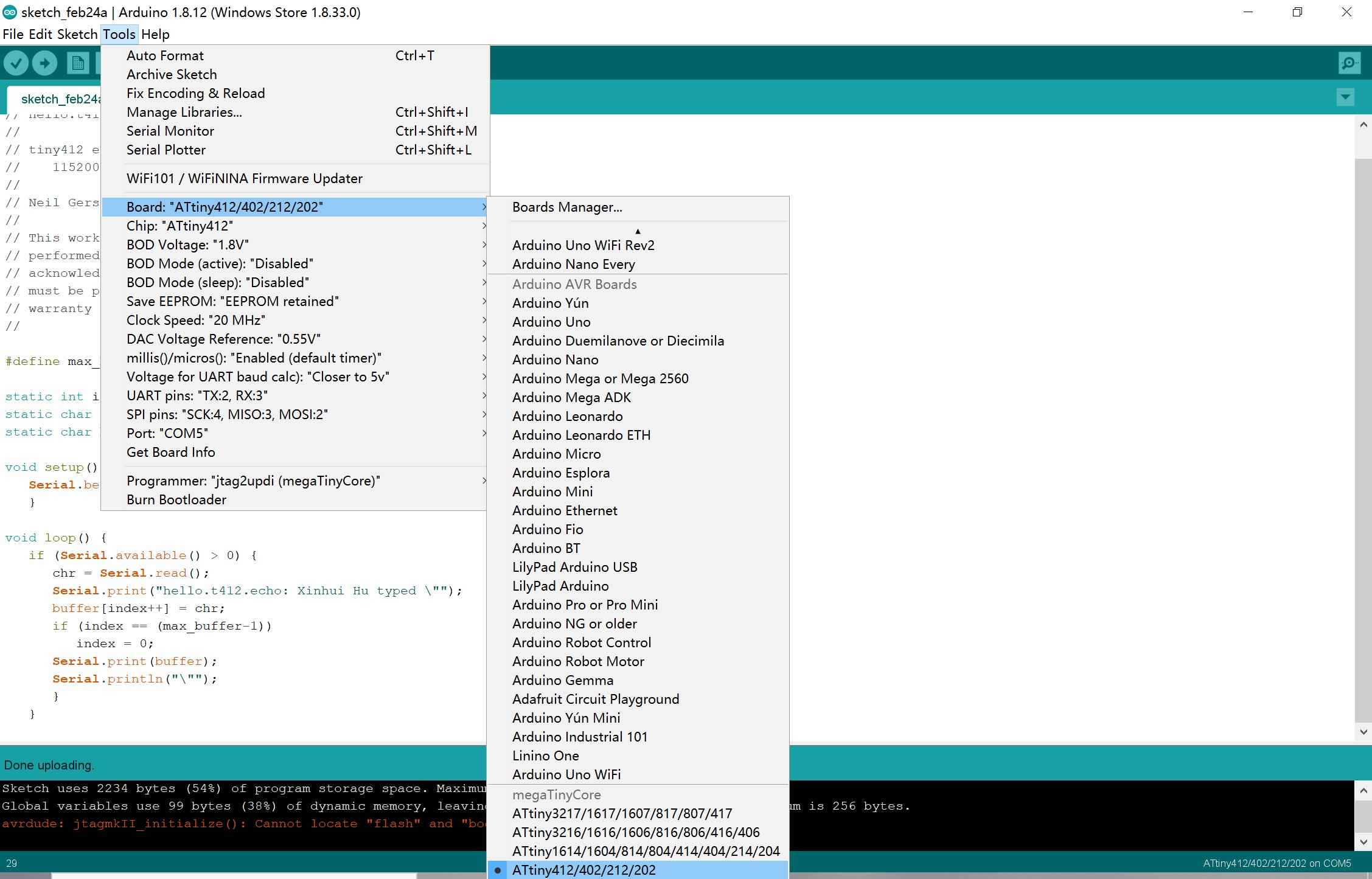Expand millis()/micros() submenu
The image size is (1372, 879).
(295, 358)
